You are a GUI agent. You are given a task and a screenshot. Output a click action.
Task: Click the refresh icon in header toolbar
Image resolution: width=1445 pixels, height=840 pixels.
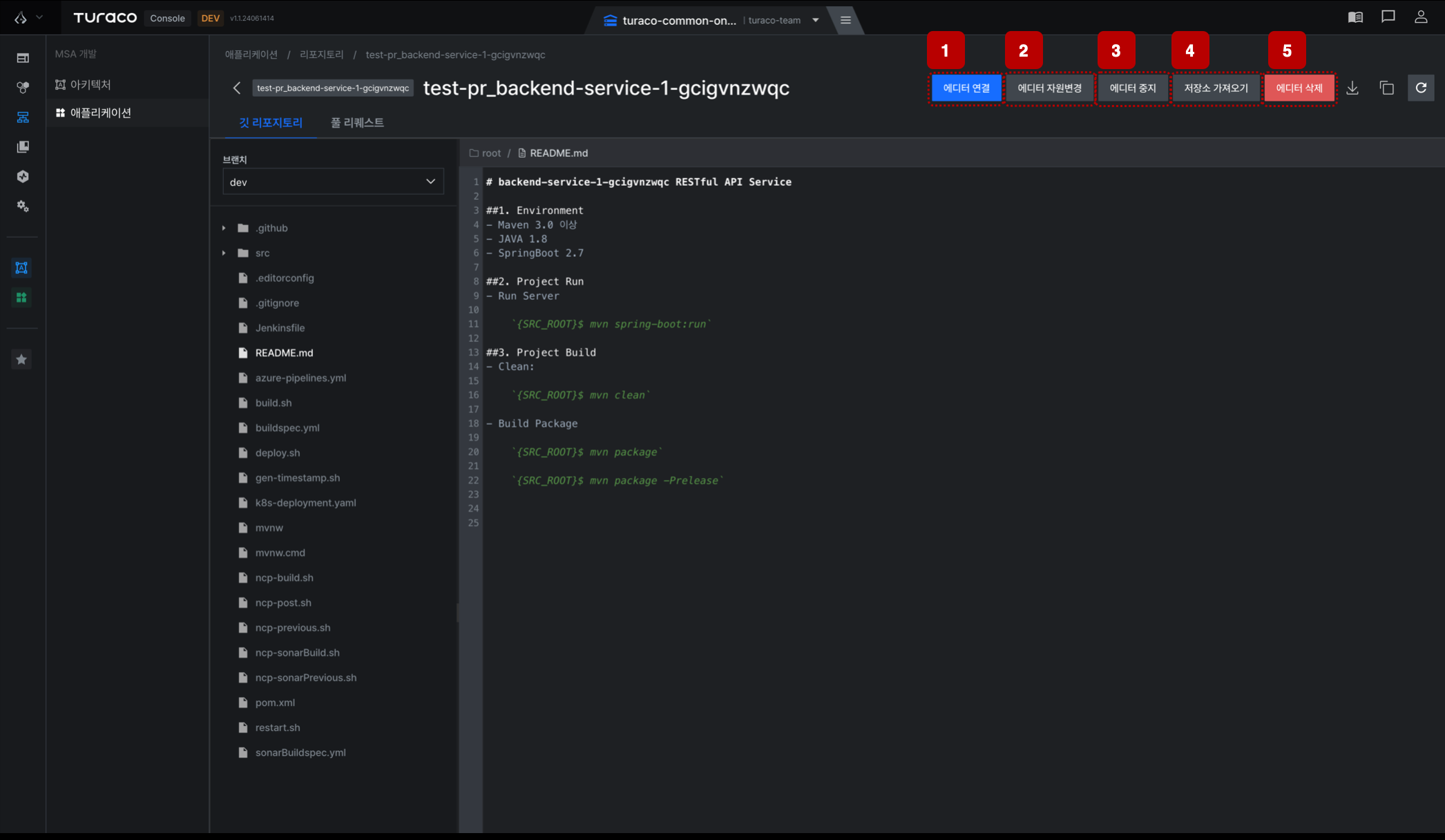[1421, 88]
